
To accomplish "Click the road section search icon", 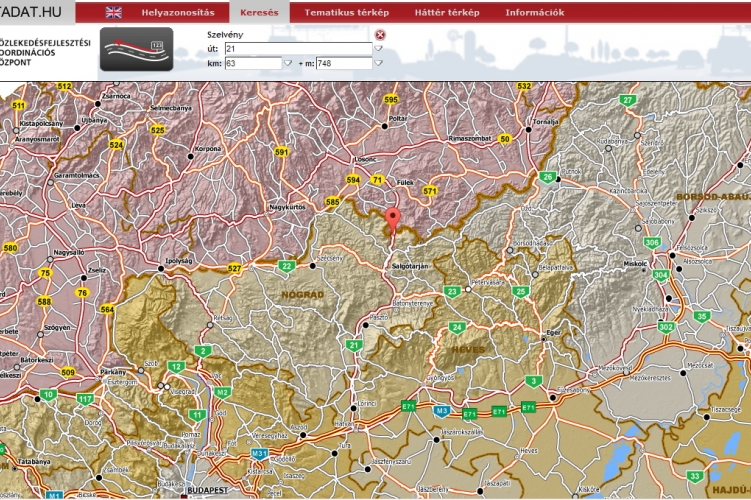I will 136,49.
